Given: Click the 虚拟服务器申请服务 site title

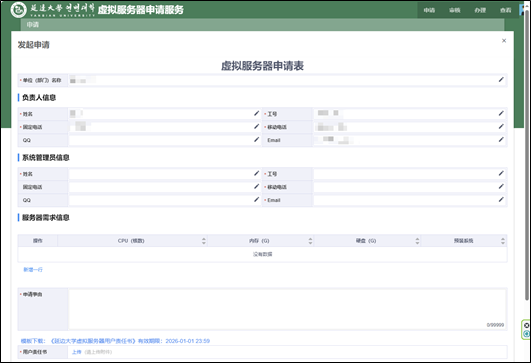Looking at the screenshot, I should click(x=141, y=10).
